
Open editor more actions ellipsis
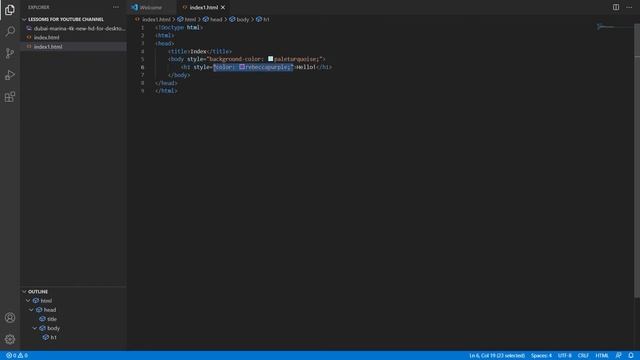tap(629, 7)
